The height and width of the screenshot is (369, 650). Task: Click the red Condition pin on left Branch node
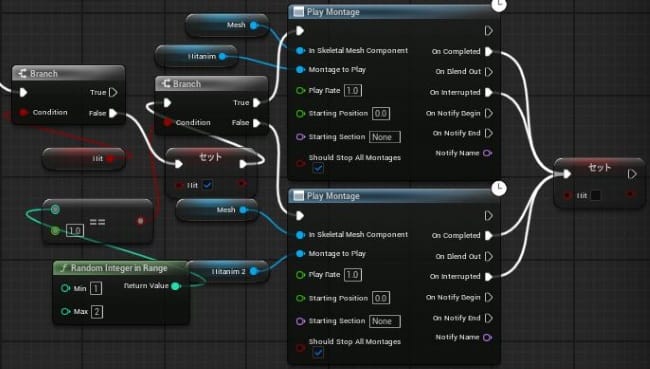point(24,112)
